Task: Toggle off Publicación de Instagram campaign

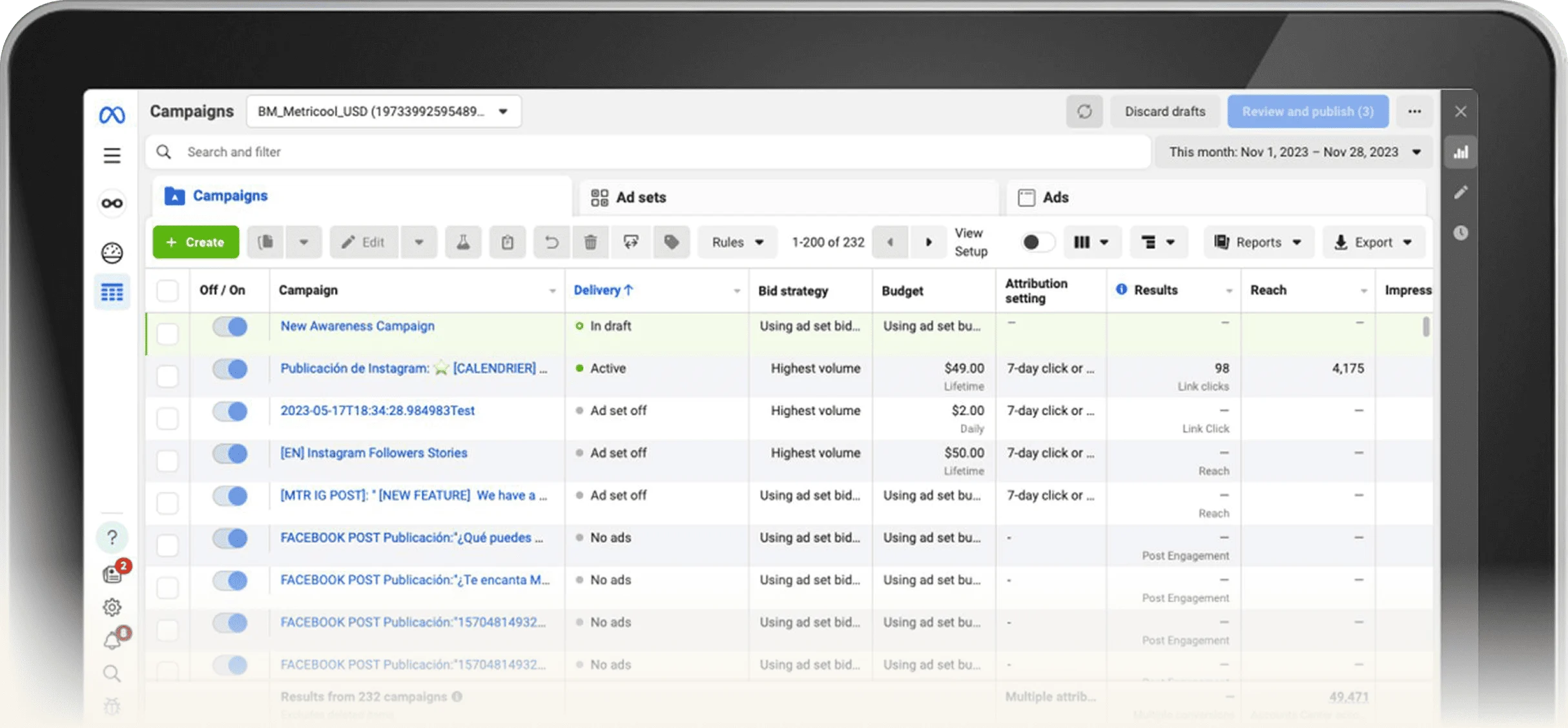Action: (x=230, y=369)
